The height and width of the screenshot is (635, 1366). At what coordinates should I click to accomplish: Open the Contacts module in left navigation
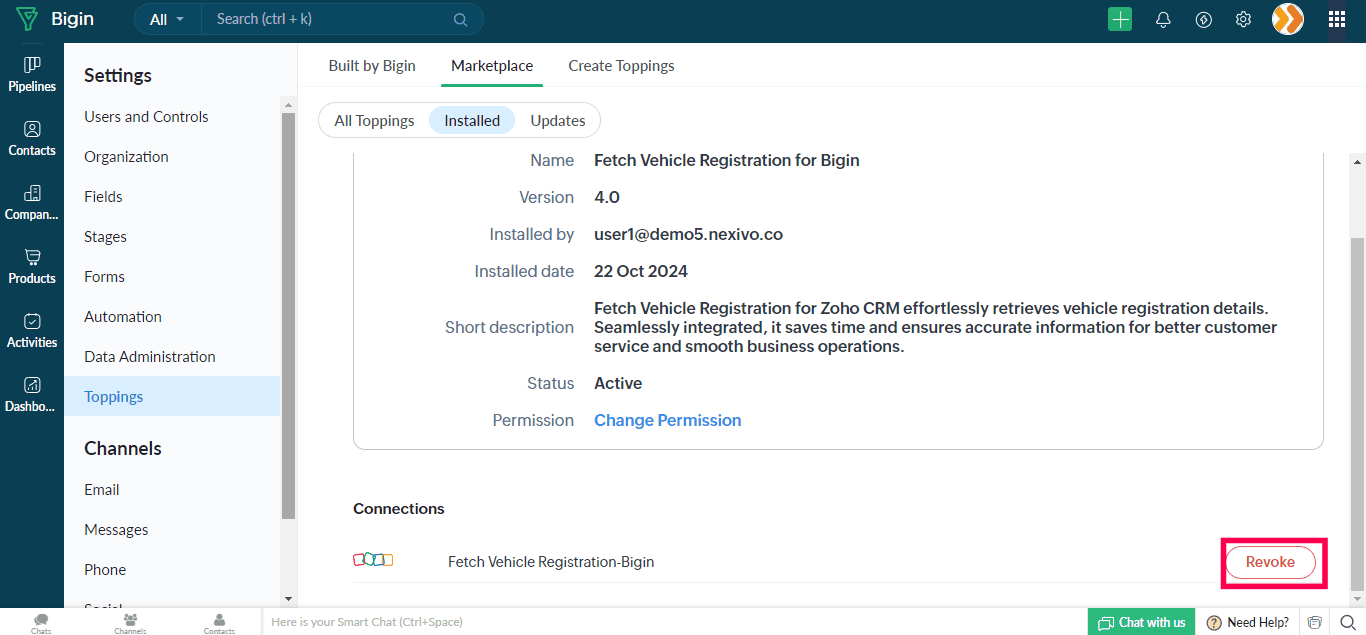tap(32, 138)
